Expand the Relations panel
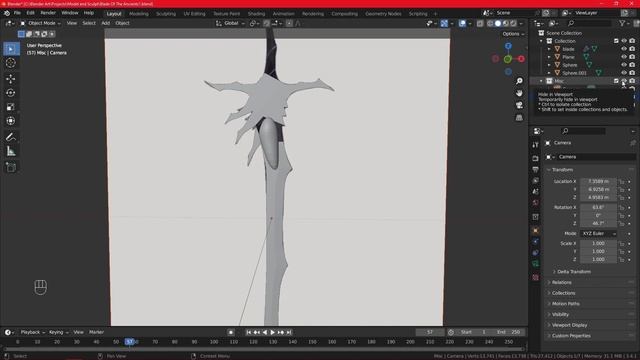Image resolution: width=640 pixels, height=360 pixels. [561, 282]
